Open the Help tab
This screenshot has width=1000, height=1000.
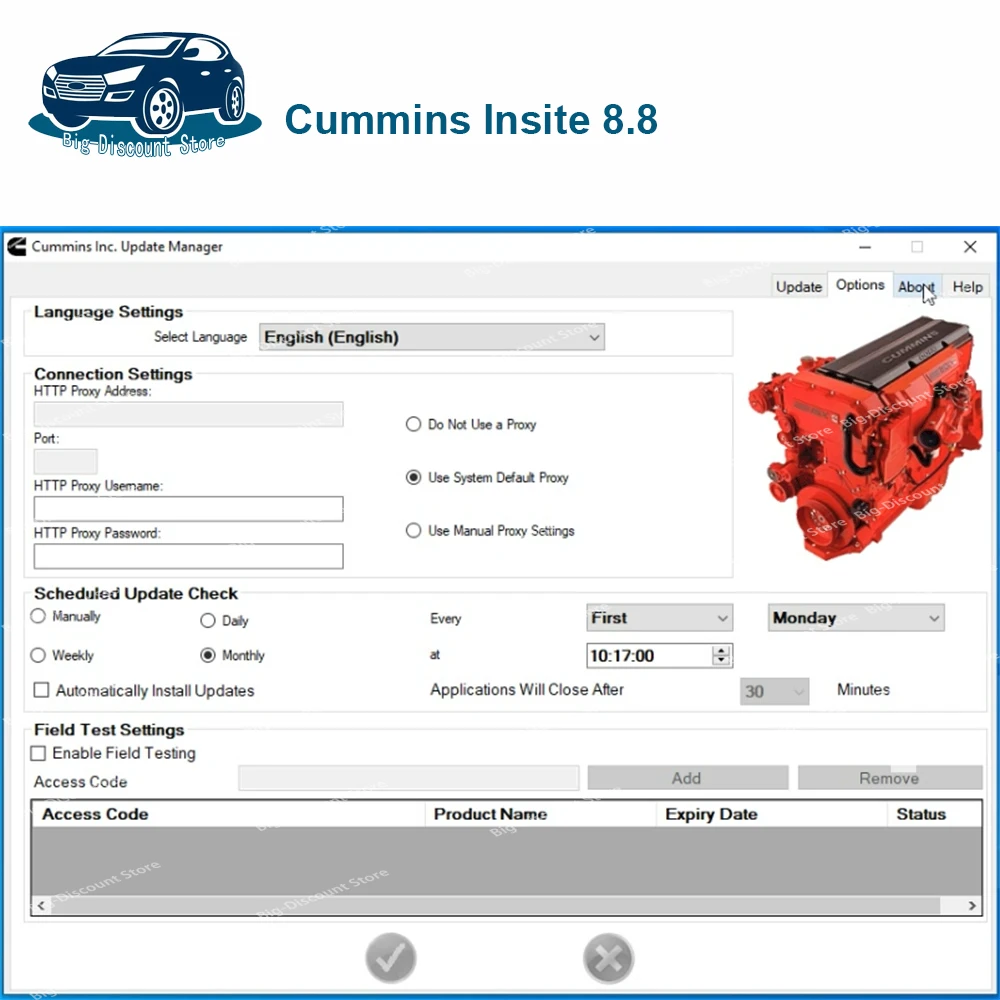pos(967,286)
